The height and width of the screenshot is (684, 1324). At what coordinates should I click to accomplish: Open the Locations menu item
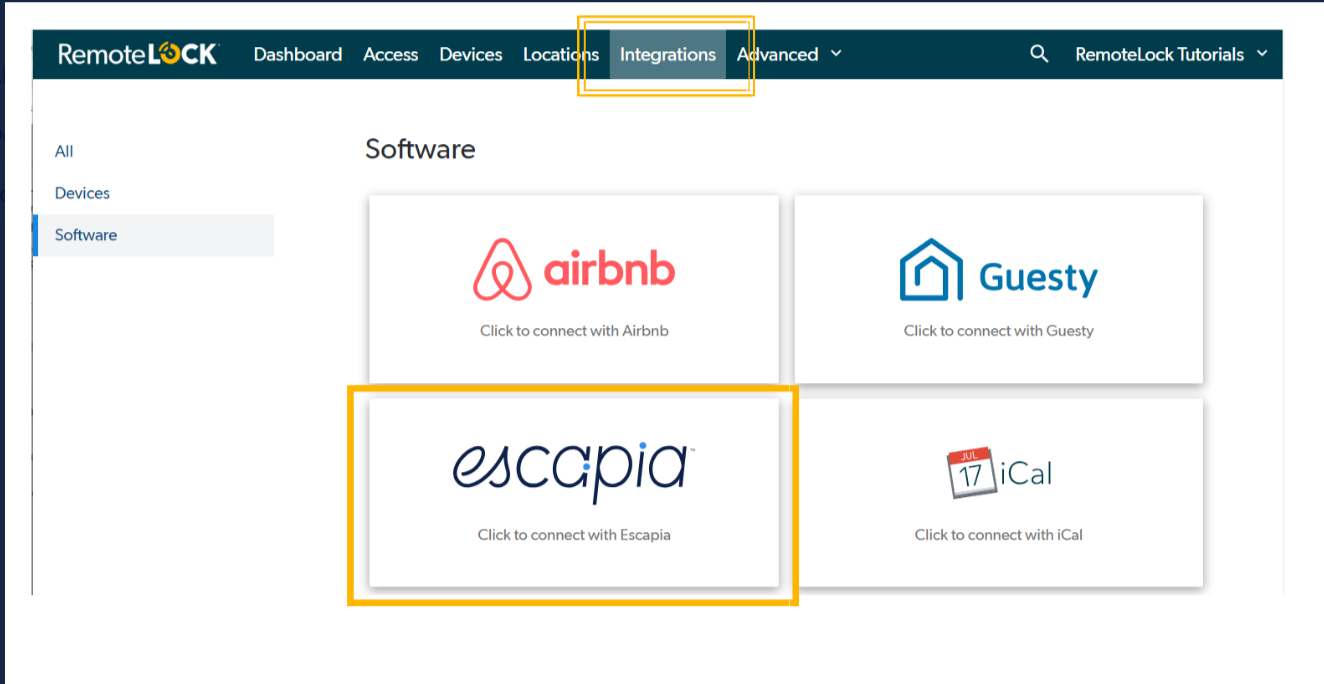561,54
